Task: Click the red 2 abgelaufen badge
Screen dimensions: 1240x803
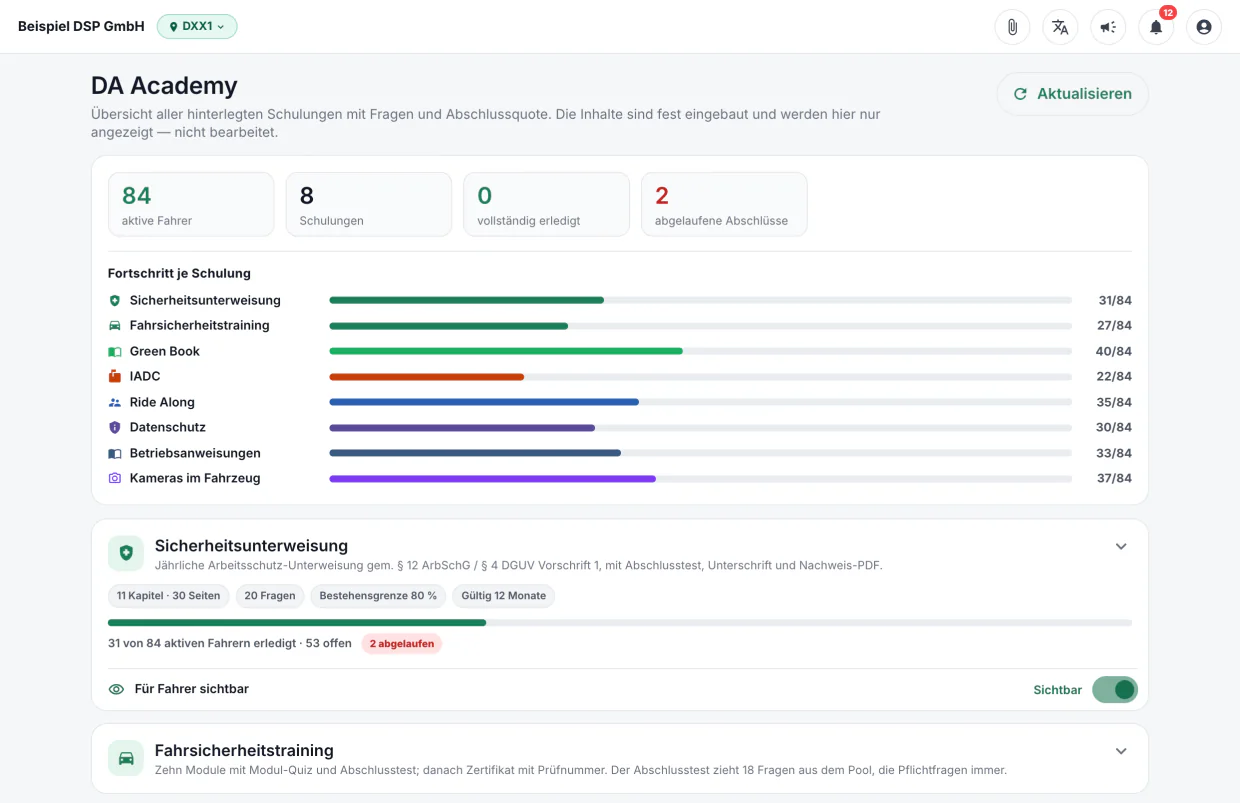Action: (402, 644)
